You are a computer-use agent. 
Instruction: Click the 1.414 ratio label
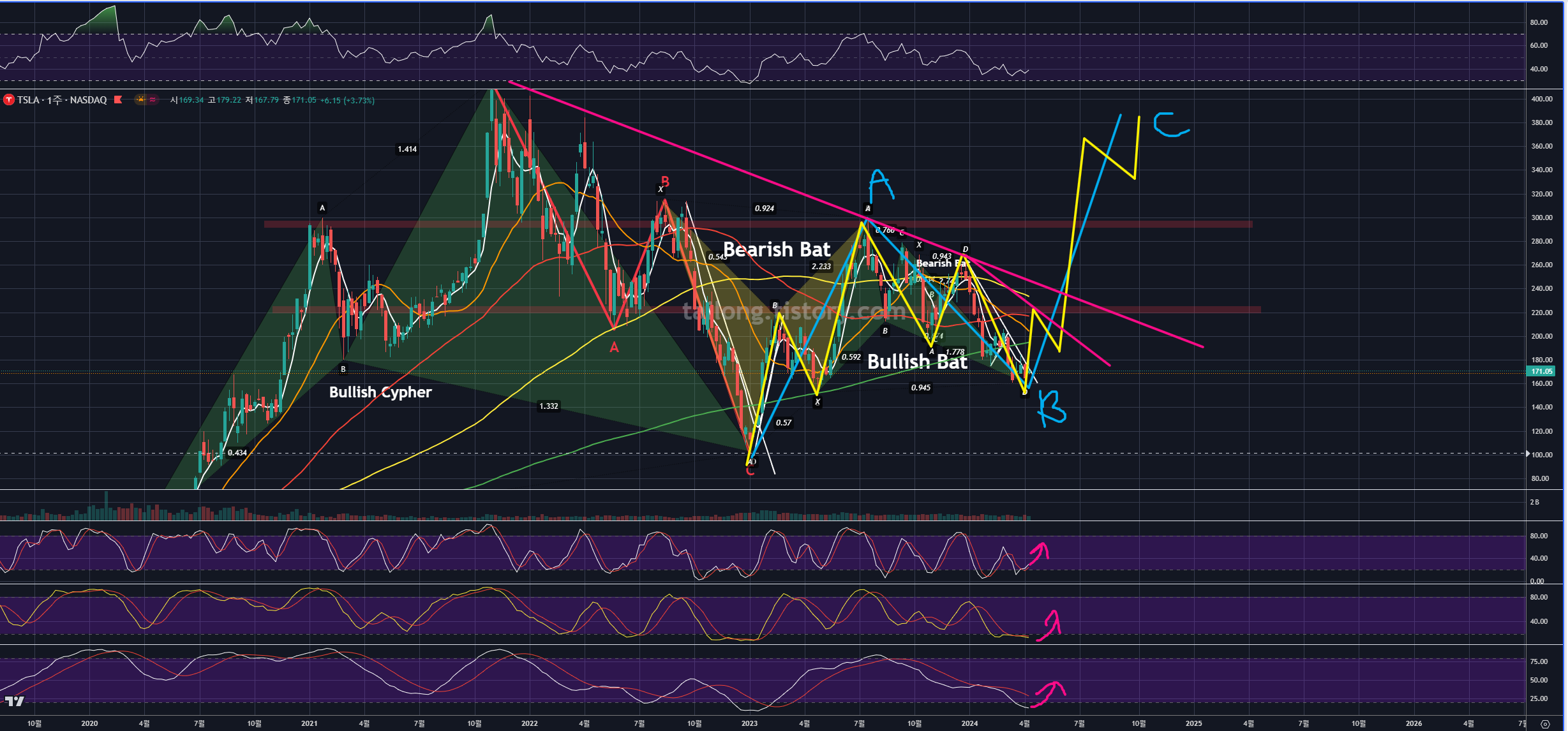407,149
